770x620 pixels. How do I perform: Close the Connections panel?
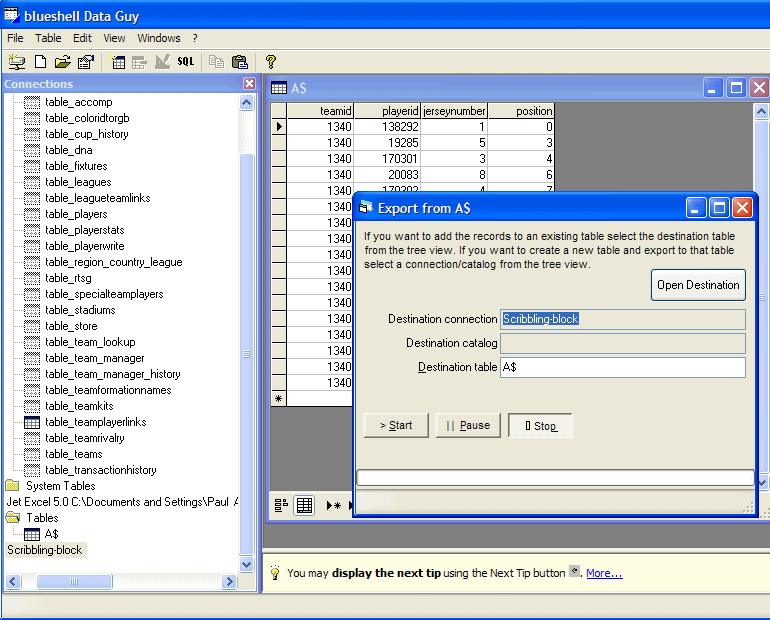(249, 84)
